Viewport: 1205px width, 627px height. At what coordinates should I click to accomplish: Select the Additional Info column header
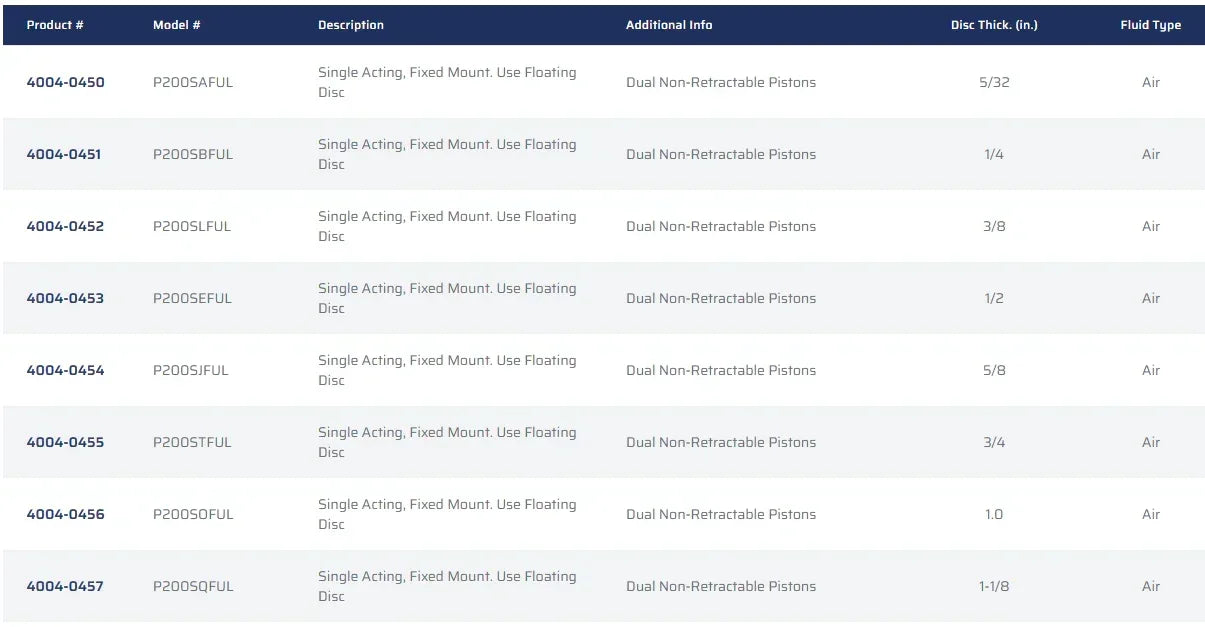tap(669, 25)
